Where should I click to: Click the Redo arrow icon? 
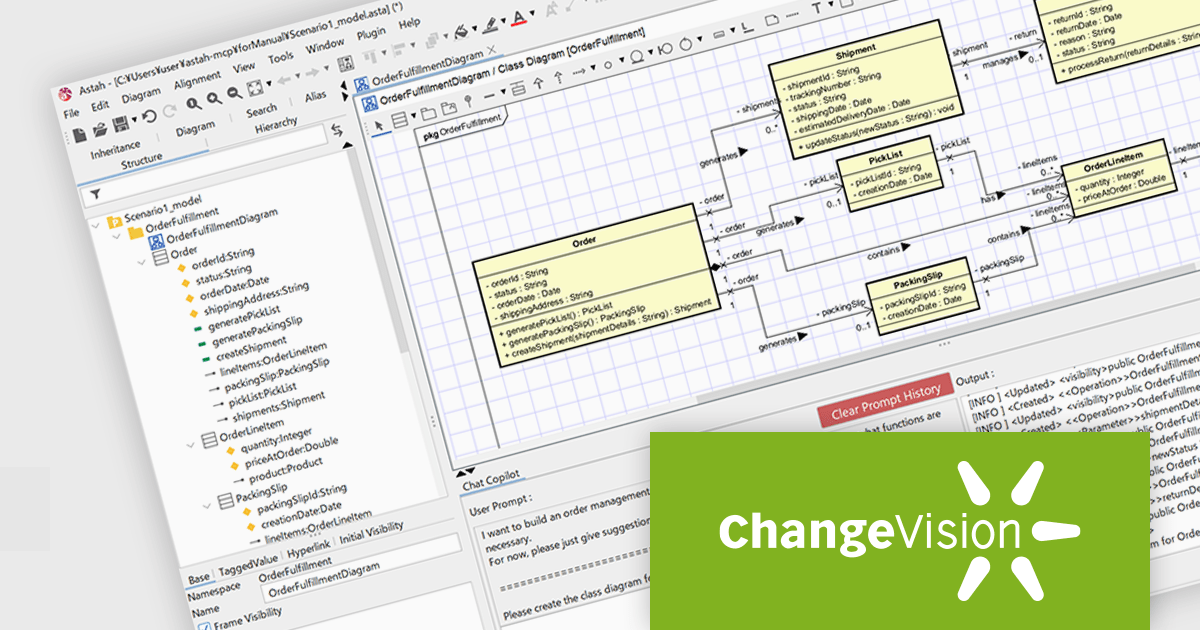click(169, 111)
